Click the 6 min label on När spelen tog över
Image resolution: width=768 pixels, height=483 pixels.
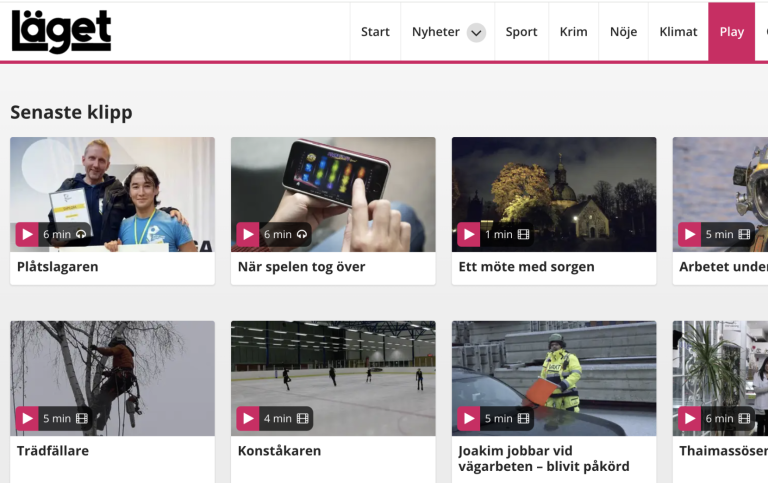tap(278, 235)
